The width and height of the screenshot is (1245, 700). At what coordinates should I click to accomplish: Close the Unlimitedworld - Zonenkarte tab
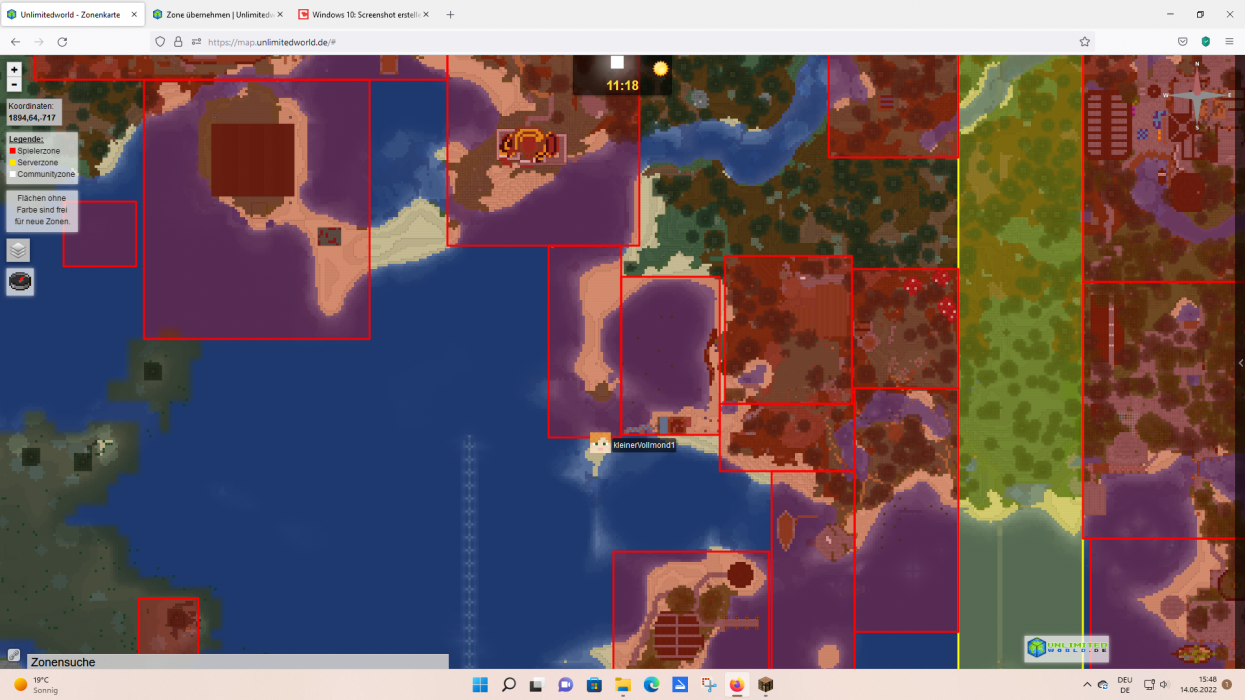coord(134,15)
